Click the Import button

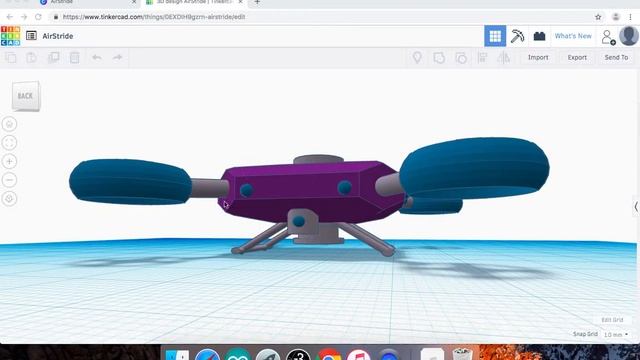[538, 58]
